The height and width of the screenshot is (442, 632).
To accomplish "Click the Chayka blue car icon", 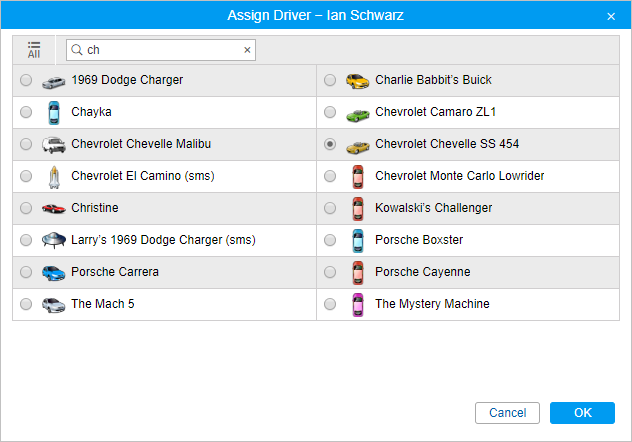I will pyautogui.click(x=53, y=112).
